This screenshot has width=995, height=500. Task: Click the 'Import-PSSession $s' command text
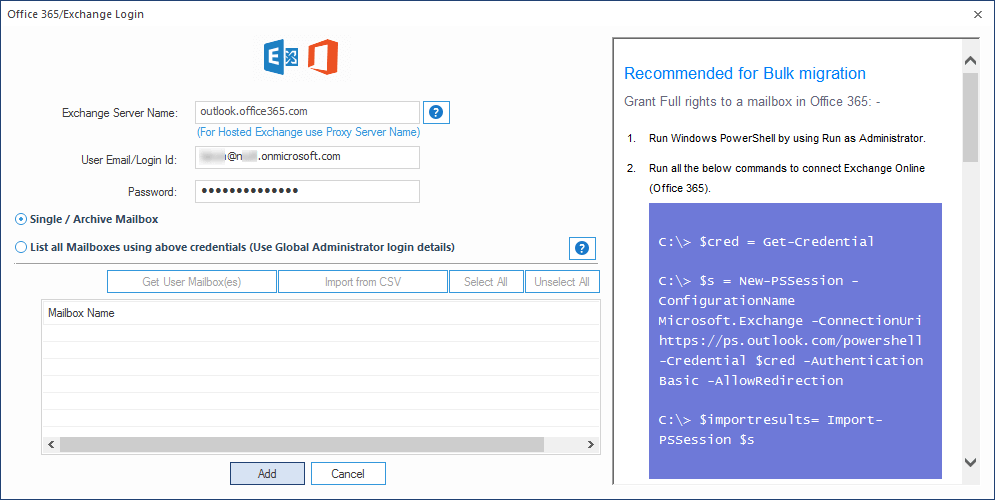tap(771, 430)
